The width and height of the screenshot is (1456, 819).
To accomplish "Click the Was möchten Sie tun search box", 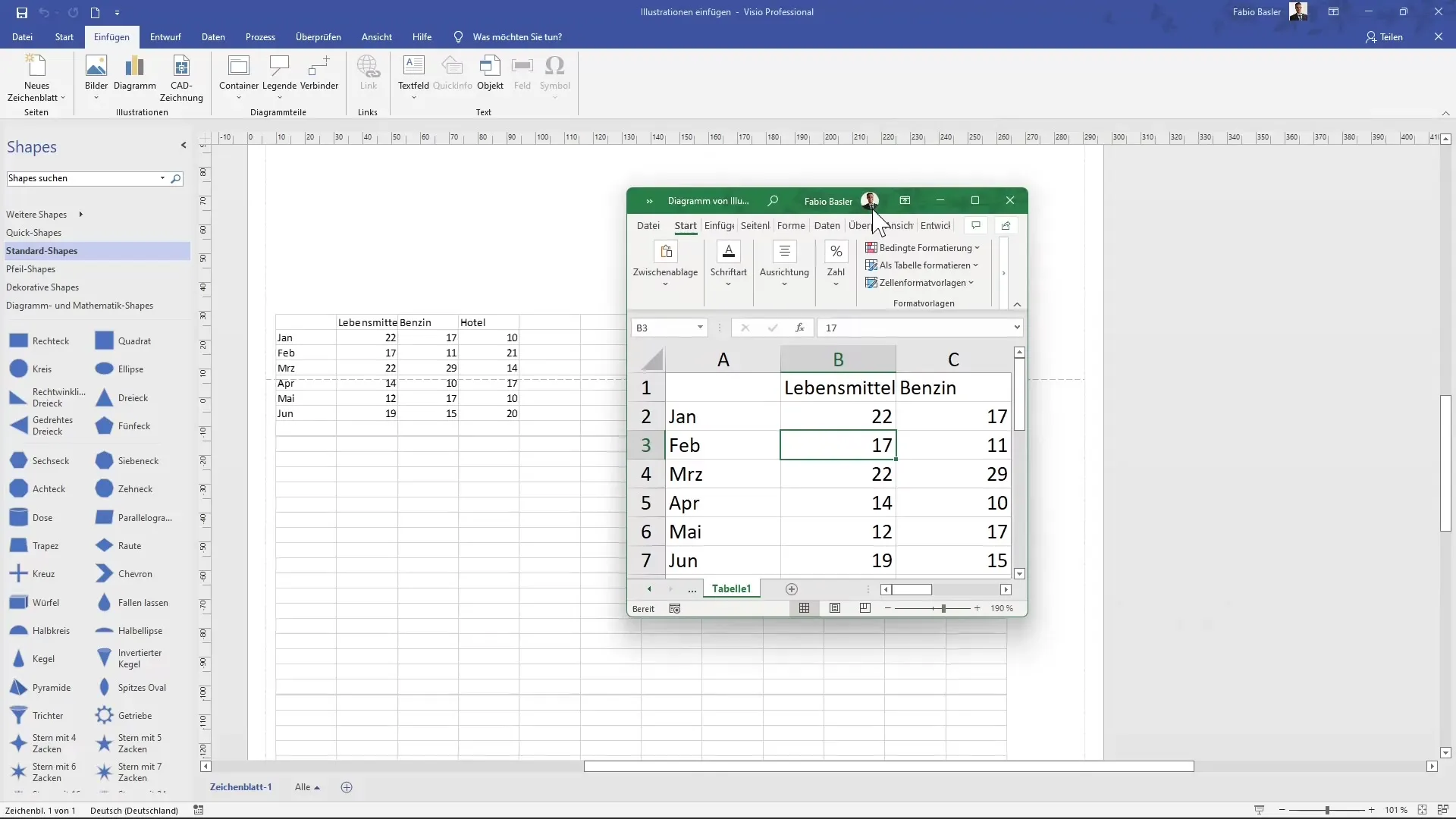I will [x=517, y=37].
